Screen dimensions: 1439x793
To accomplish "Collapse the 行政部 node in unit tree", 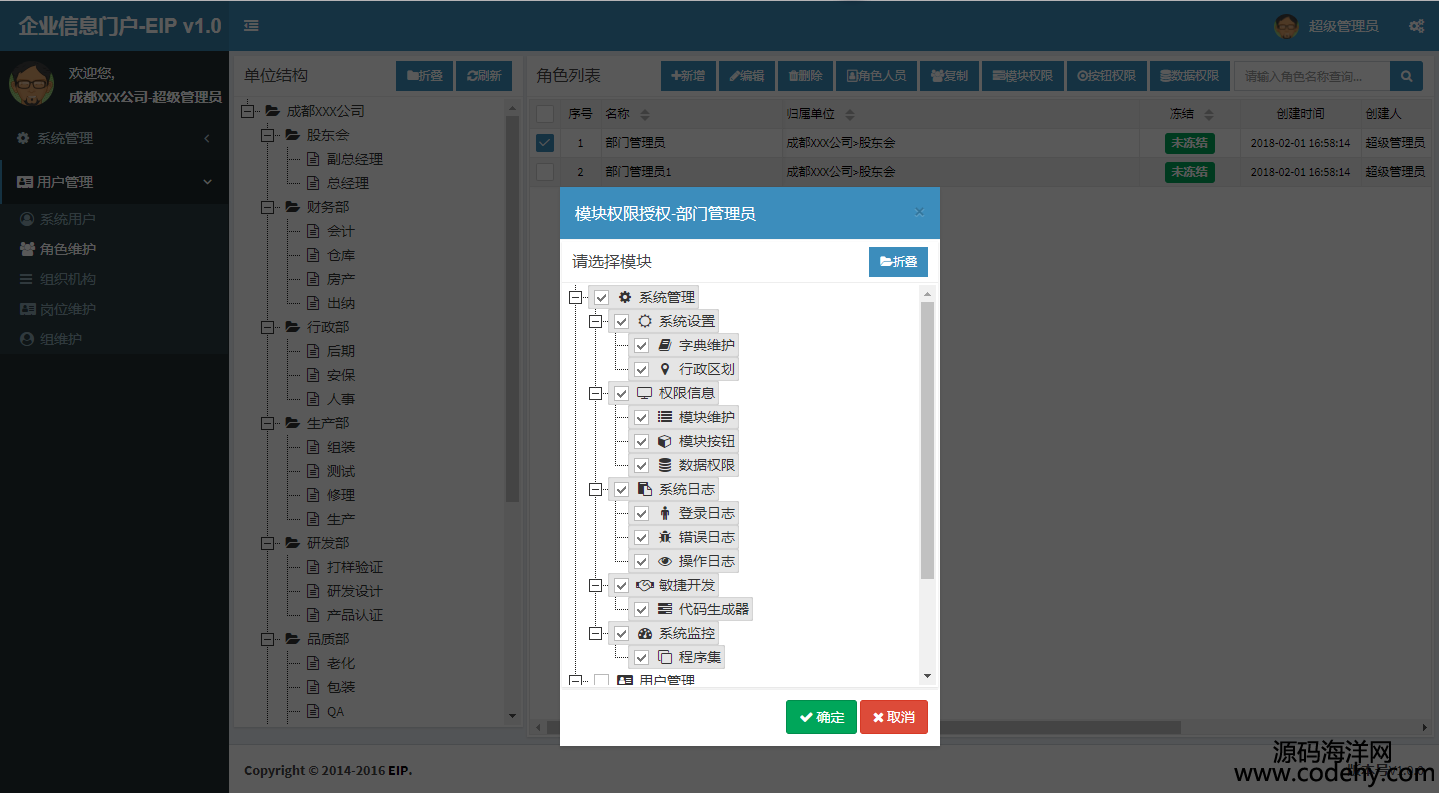I will [x=267, y=327].
